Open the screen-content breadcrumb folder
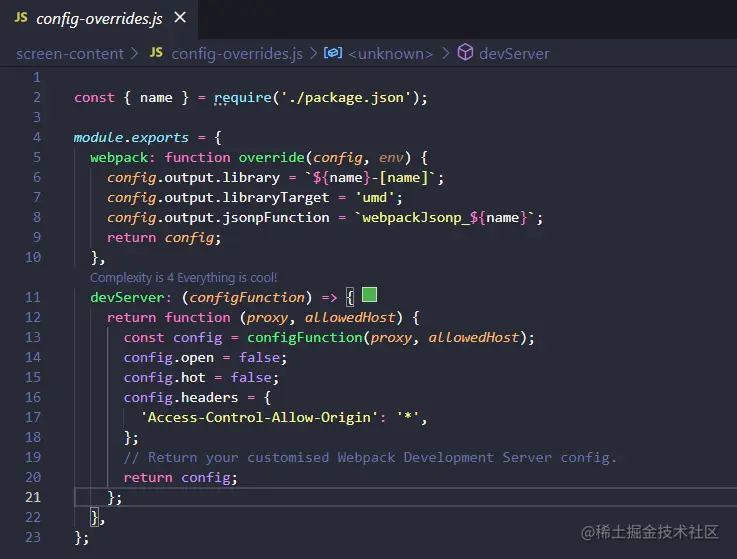Viewport: 737px width, 559px height. pyautogui.click(x=70, y=54)
